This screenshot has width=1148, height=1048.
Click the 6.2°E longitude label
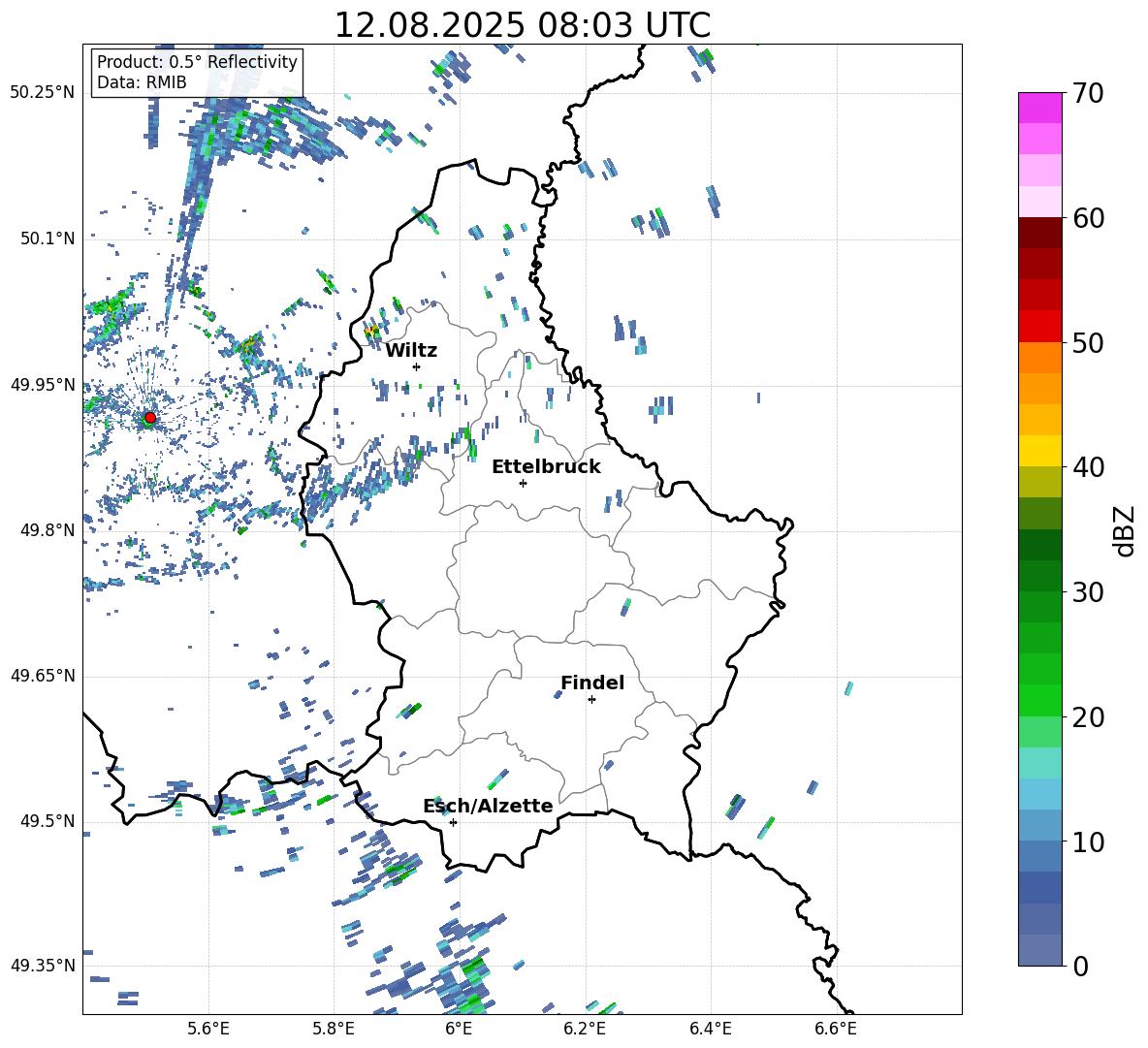pyautogui.click(x=585, y=1029)
